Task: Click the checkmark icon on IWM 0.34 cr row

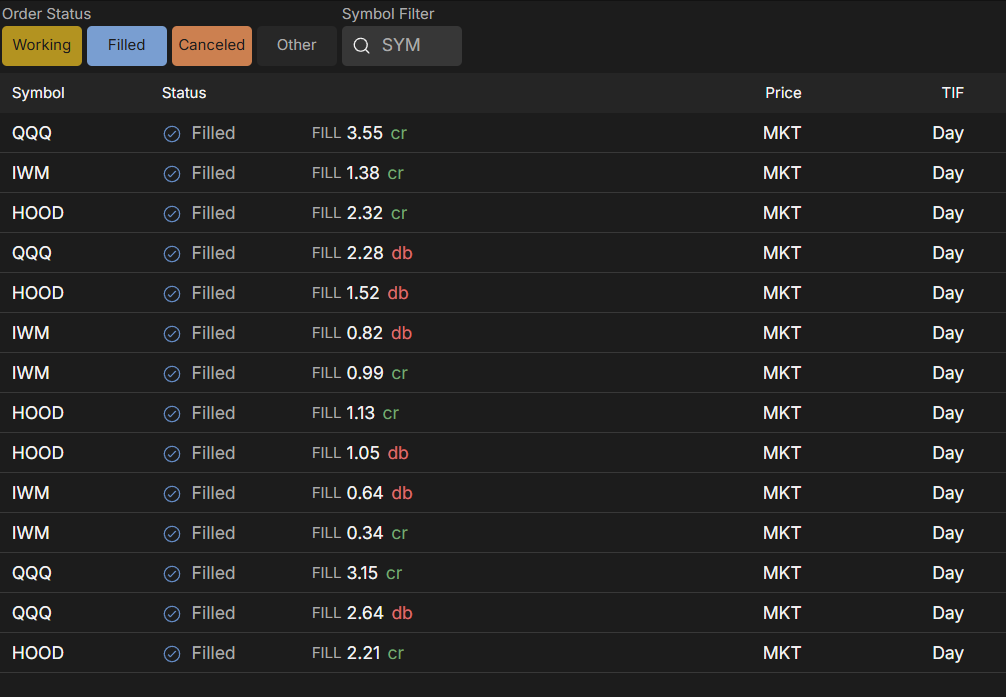Action: click(172, 533)
